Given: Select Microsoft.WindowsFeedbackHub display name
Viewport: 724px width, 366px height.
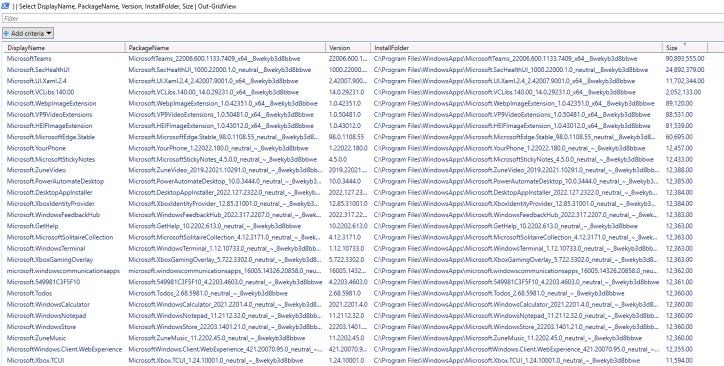Looking at the screenshot, I should [x=53, y=215].
